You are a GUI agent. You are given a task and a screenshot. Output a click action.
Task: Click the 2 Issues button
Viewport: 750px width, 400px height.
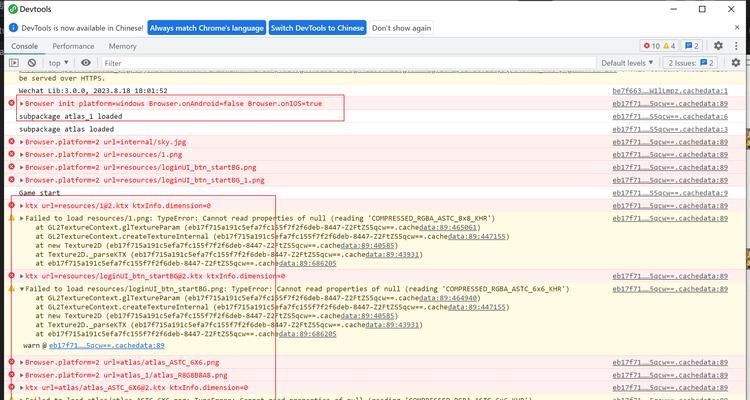click(x=691, y=63)
